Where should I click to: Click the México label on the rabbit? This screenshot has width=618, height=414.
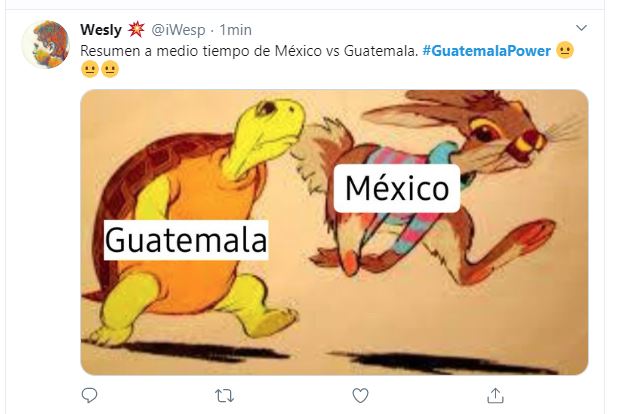pyautogui.click(x=397, y=188)
